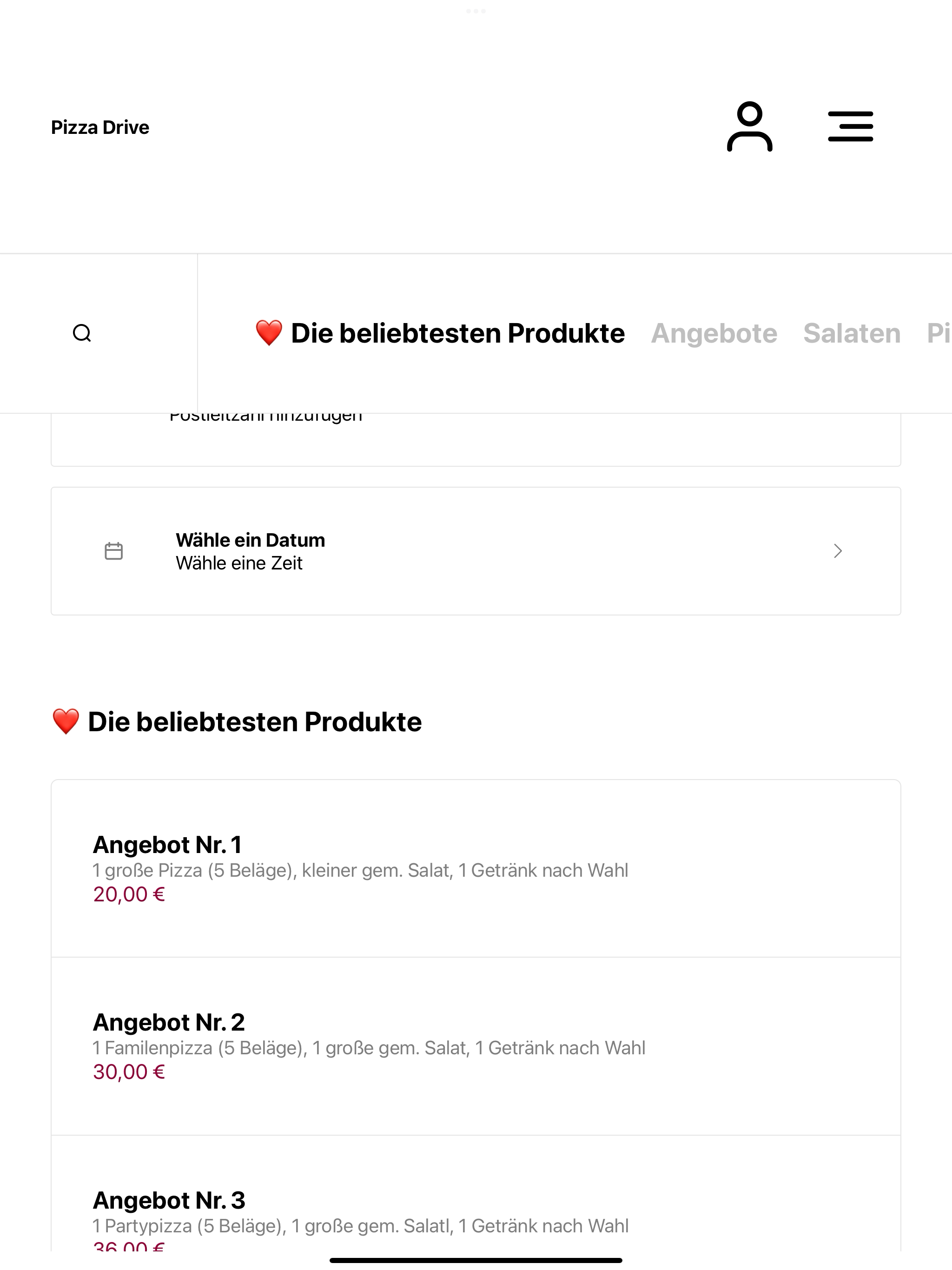The height and width of the screenshot is (1270, 952).
Task: Open the partially visible Pi category tab
Action: [939, 333]
